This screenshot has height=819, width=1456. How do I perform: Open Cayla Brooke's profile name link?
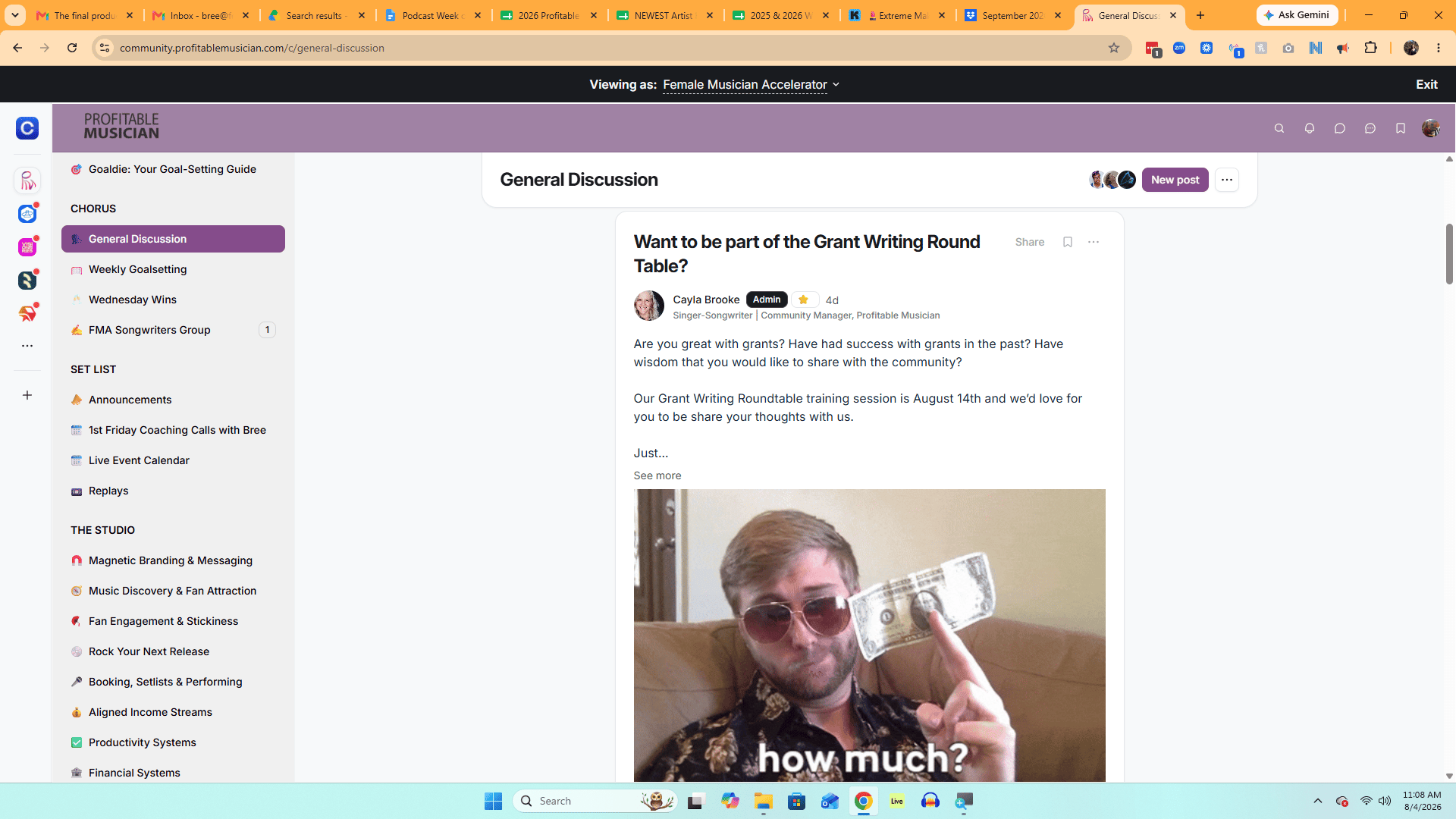[x=706, y=300]
